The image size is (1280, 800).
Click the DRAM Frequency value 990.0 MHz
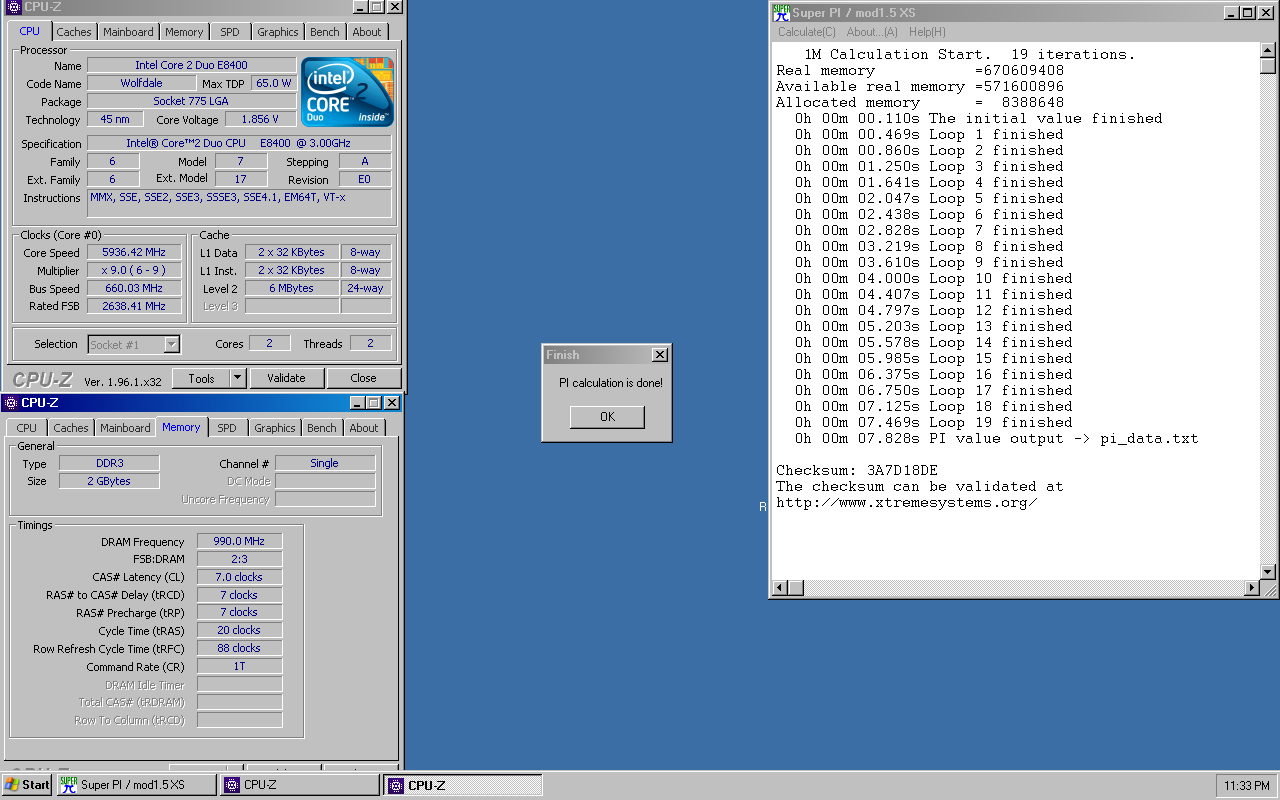click(239, 542)
